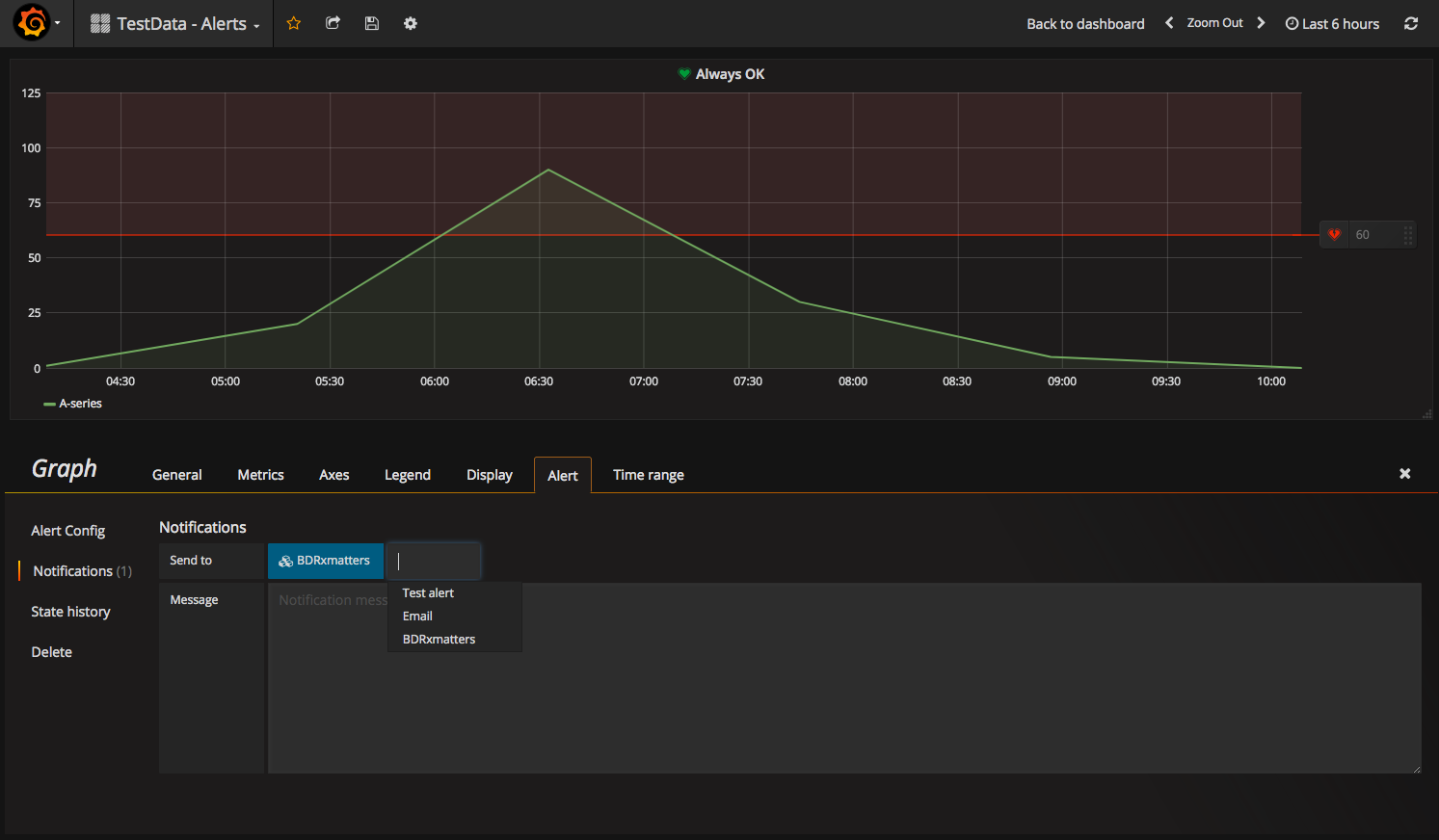The width and height of the screenshot is (1439, 840).
Task: Click the graph peak near 06:30
Action: pyautogui.click(x=548, y=170)
